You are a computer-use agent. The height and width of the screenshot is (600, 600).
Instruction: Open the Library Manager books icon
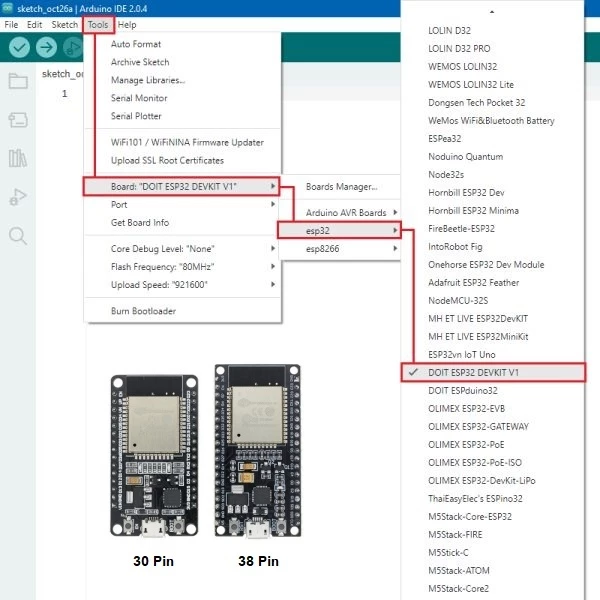(x=18, y=158)
